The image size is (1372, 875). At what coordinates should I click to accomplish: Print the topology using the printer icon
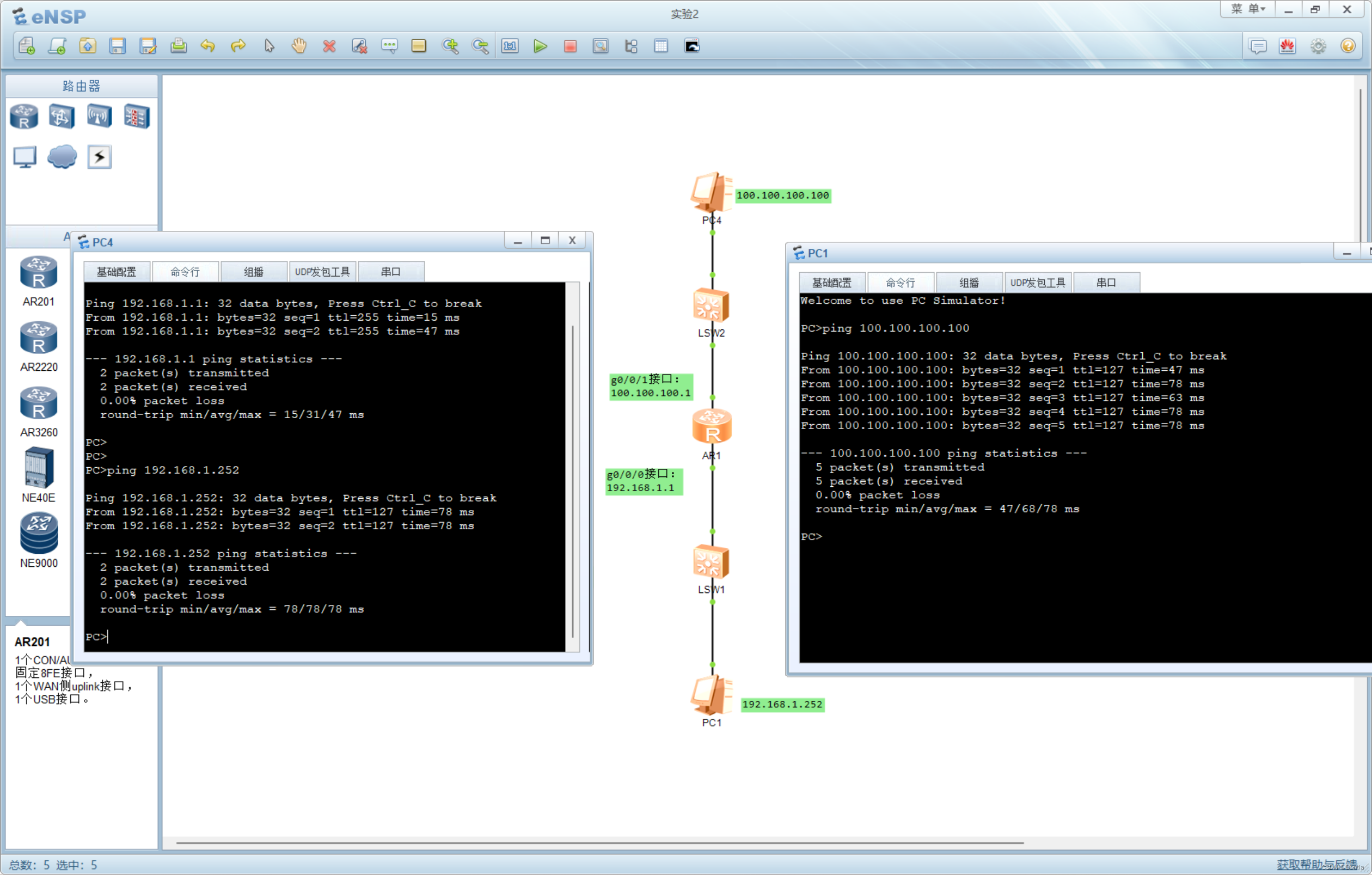(x=179, y=46)
